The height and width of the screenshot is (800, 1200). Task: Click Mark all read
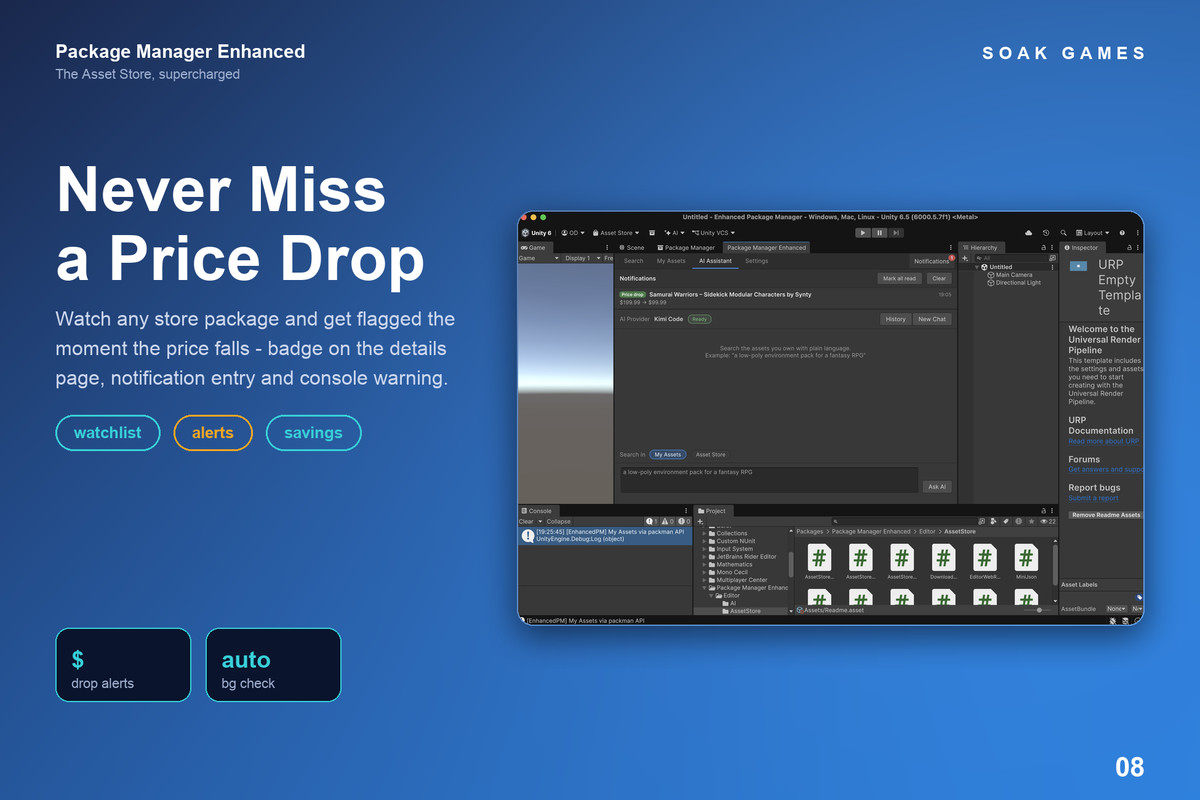click(900, 278)
